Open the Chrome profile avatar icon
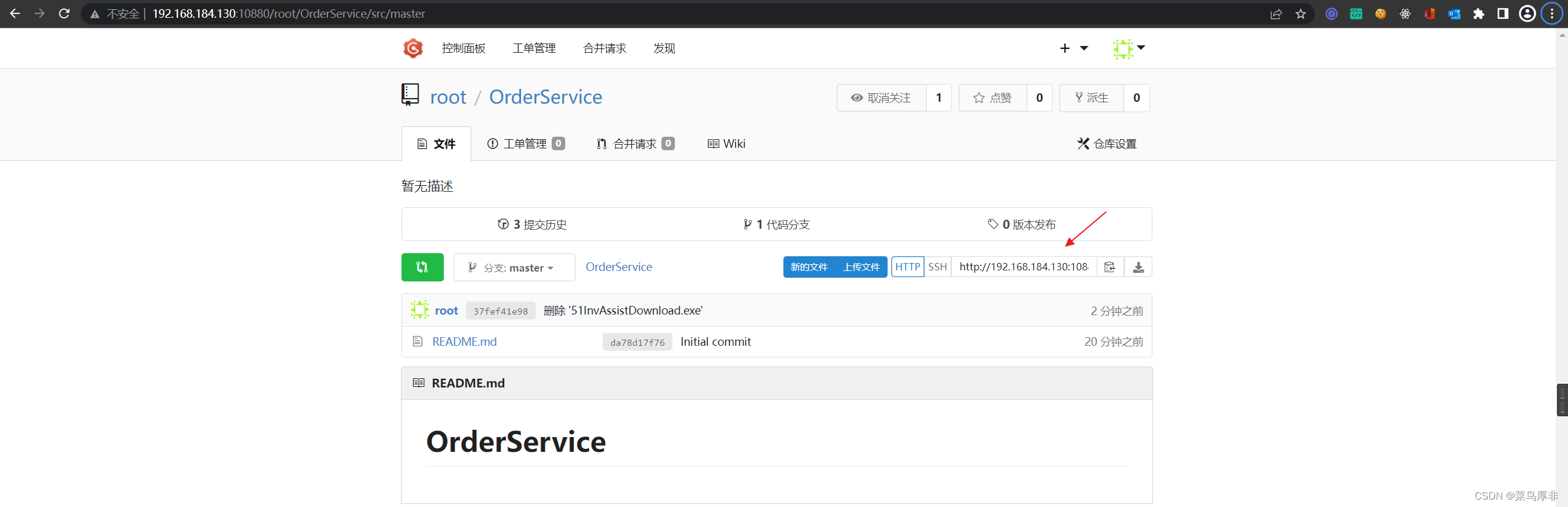 (x=1528, y=13)
